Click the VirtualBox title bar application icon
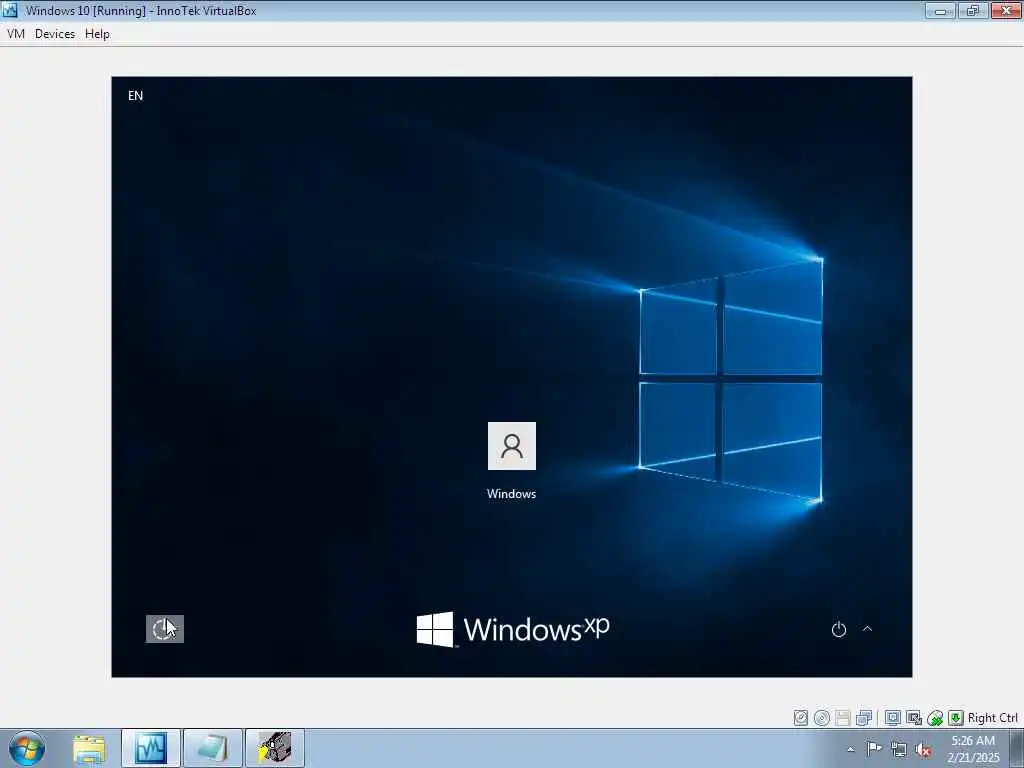 [10, 10]
